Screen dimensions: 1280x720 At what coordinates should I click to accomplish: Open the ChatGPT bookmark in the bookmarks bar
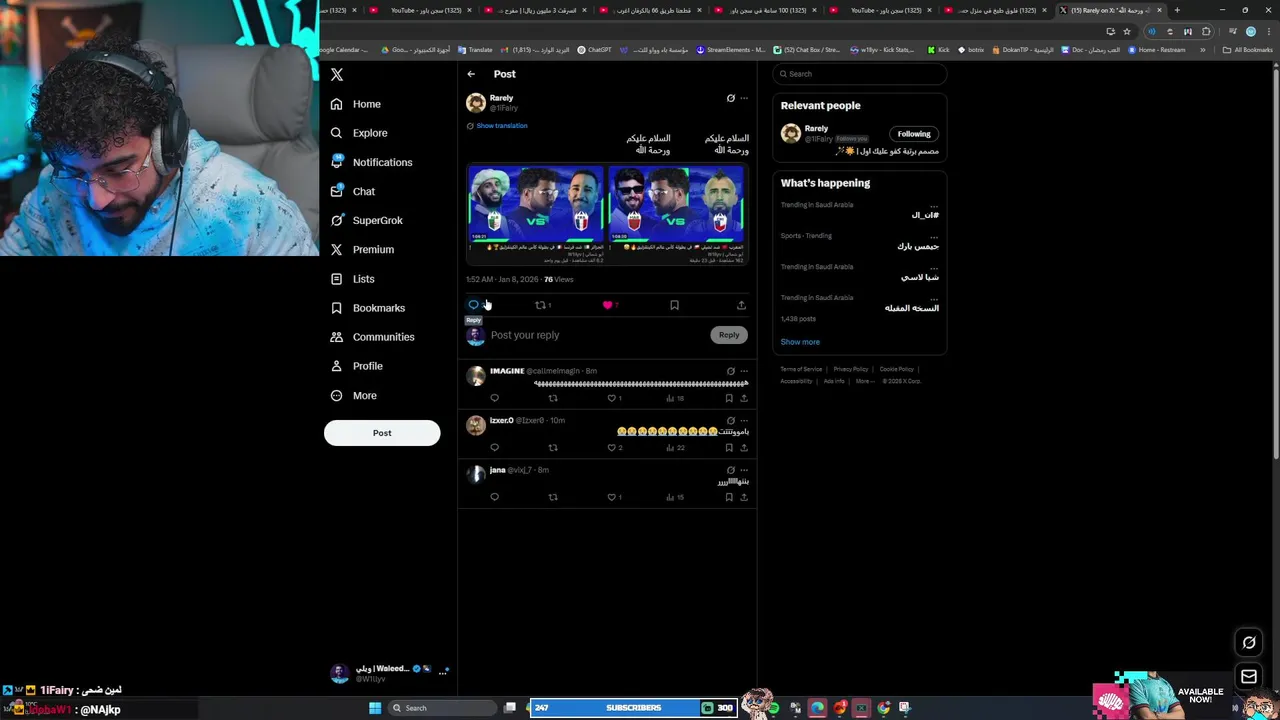[x=595, y=50]
